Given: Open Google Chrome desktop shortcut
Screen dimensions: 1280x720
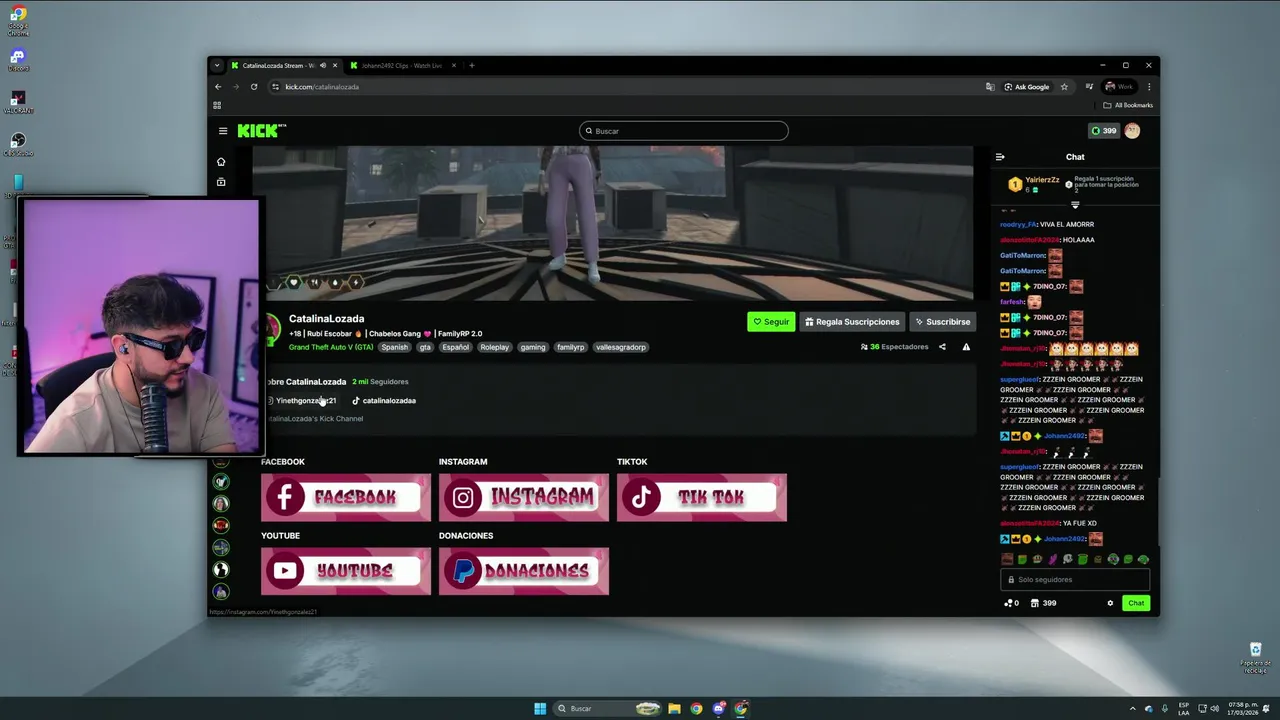Looking at the screenshot, I should [18, 20].
